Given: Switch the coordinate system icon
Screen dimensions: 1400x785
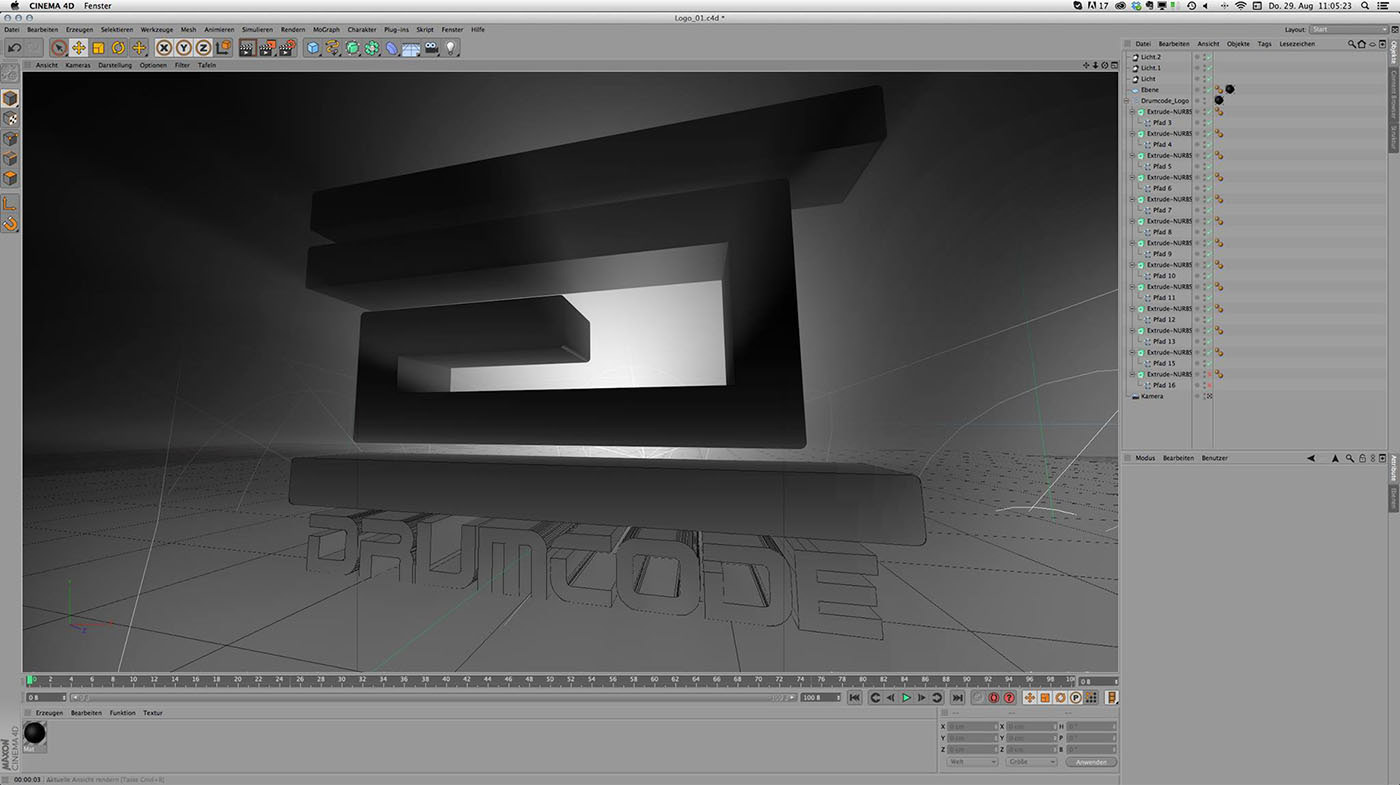Looking at the screenshot, I should [x=223, y=47].
